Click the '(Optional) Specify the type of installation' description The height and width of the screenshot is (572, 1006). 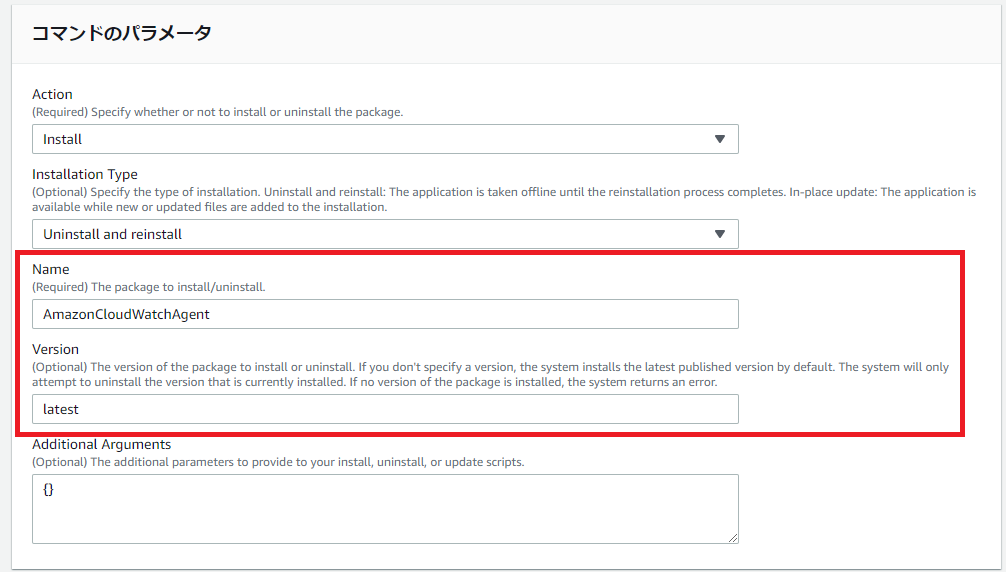(x=504, y=199)
